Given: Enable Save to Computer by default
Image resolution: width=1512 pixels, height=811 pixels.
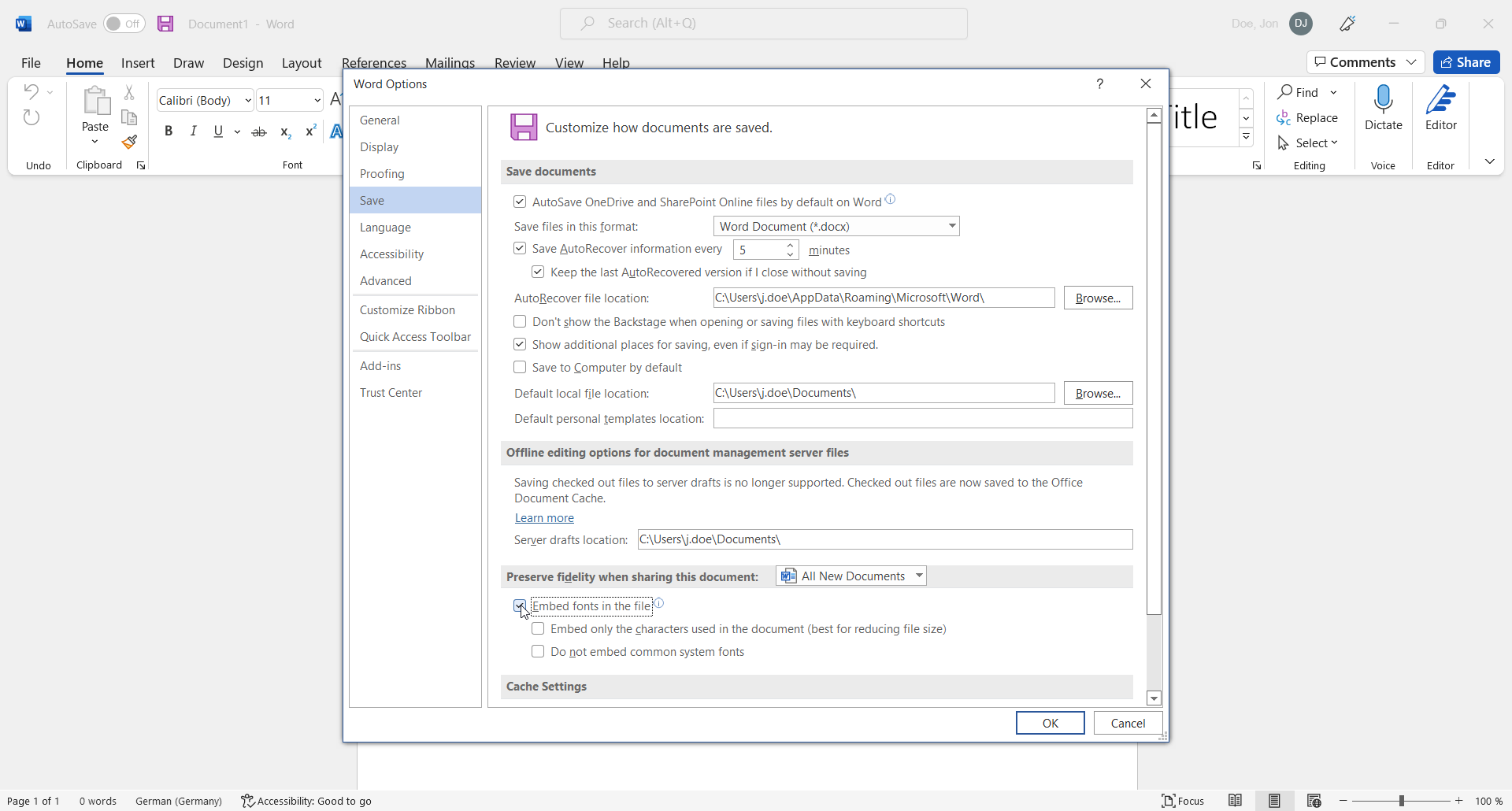Looking at the screenshot, I should [520, 367].
